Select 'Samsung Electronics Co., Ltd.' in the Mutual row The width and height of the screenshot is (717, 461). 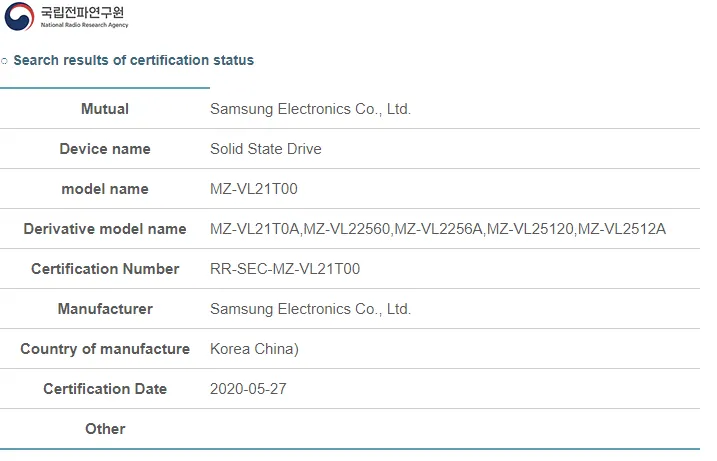click(310, 109)
